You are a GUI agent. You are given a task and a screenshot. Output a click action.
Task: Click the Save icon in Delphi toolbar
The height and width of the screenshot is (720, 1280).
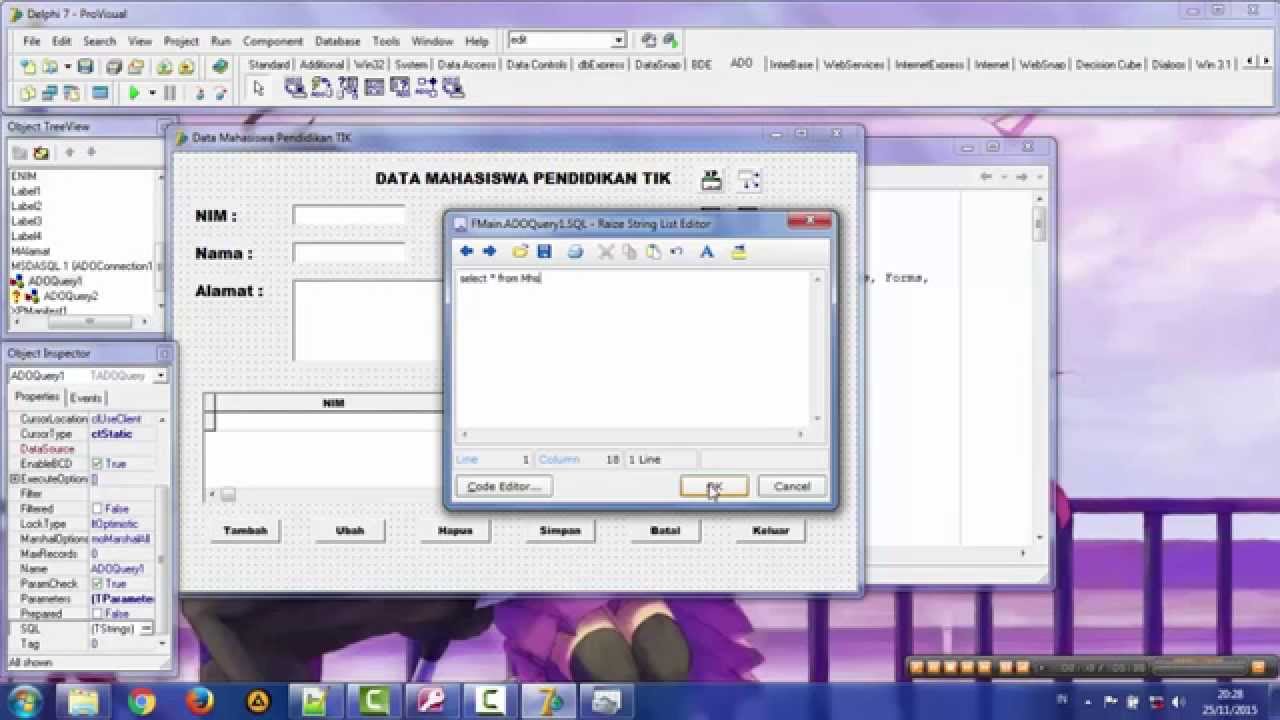click(x=85, y=66)
